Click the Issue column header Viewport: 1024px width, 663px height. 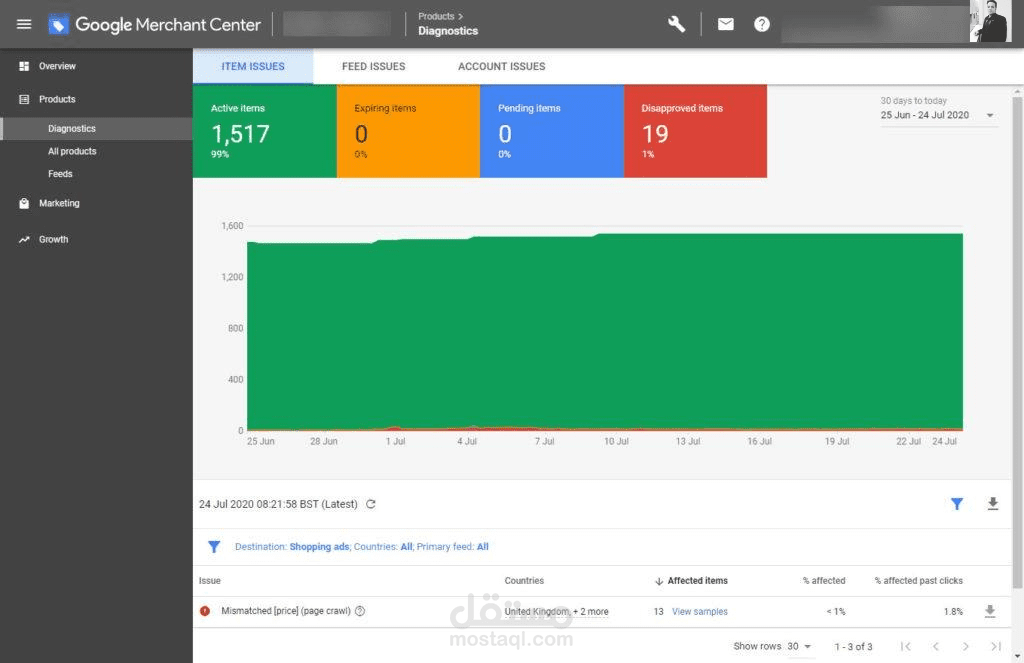click(210, 581)
